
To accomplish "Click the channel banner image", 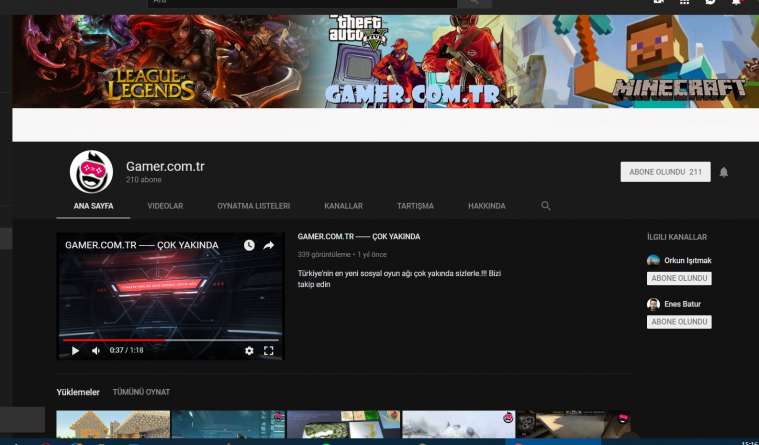I will point(385,61).
